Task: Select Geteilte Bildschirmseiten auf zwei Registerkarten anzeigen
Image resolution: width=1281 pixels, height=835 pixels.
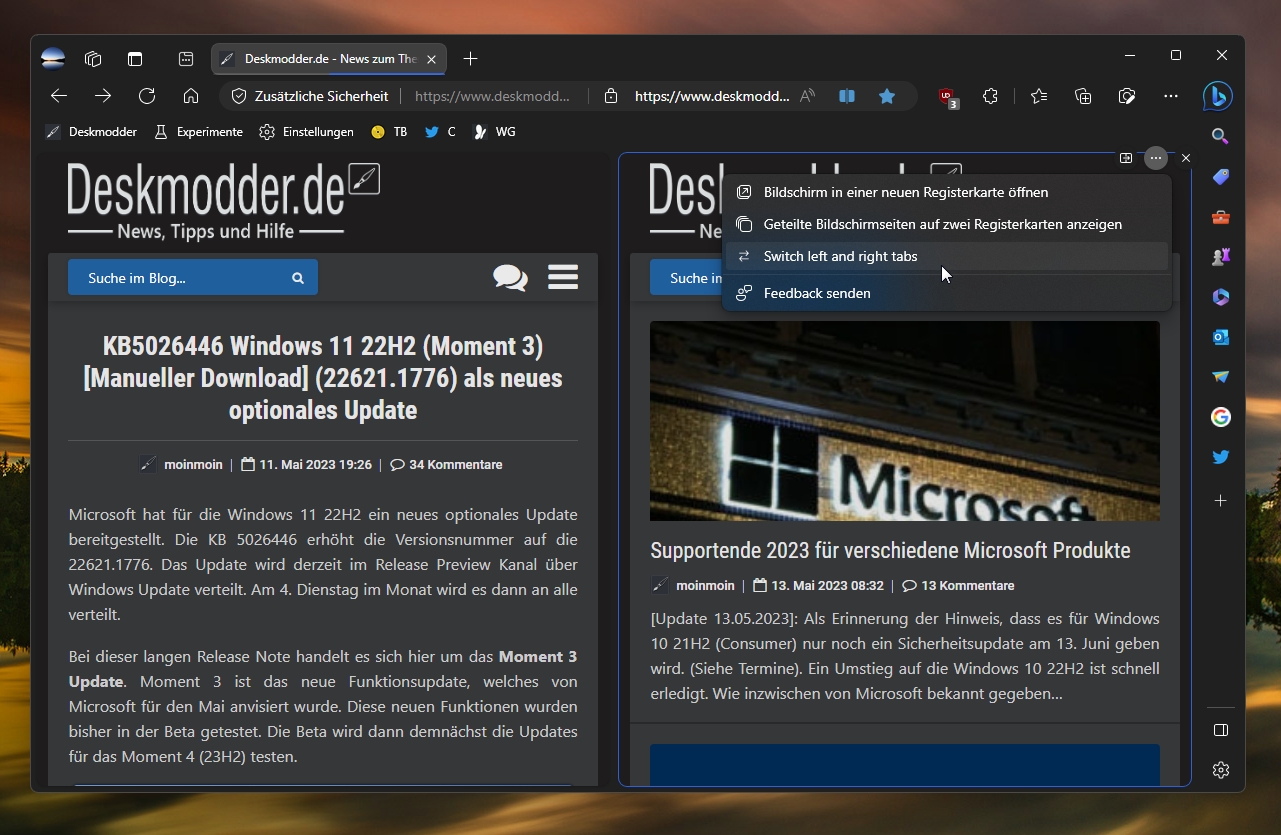Action: point(945,224)
